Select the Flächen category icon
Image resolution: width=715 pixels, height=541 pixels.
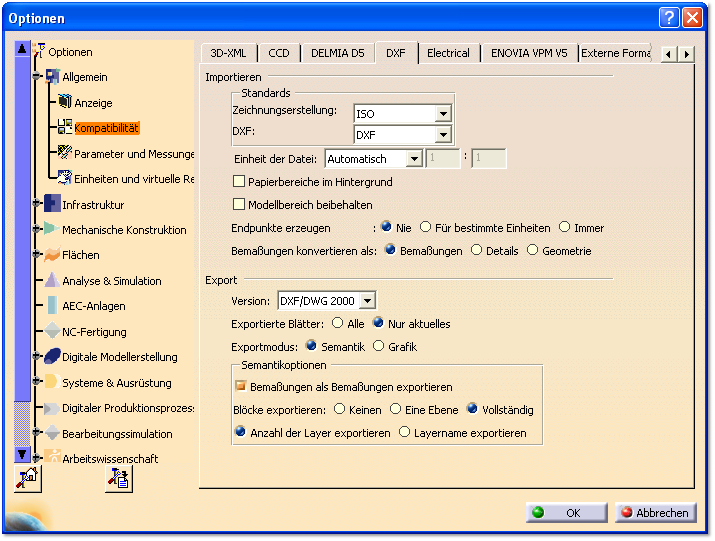click(52, 255)
